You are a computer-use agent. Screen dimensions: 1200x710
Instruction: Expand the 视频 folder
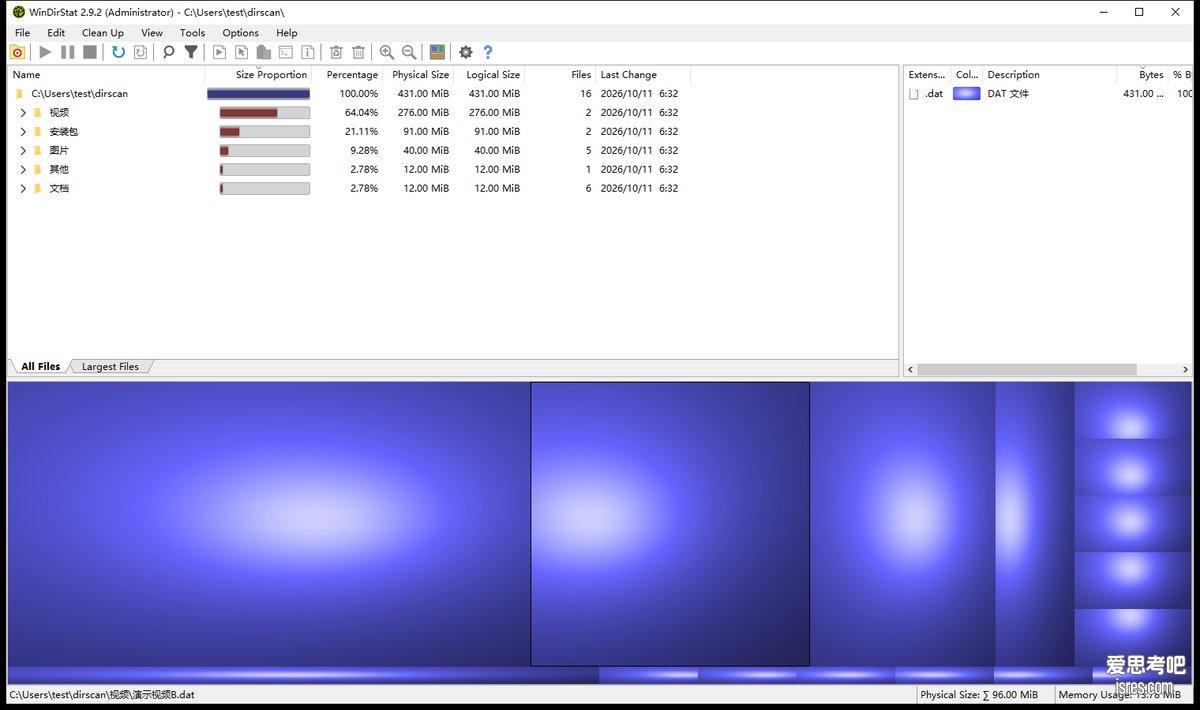tap(23, 112)
